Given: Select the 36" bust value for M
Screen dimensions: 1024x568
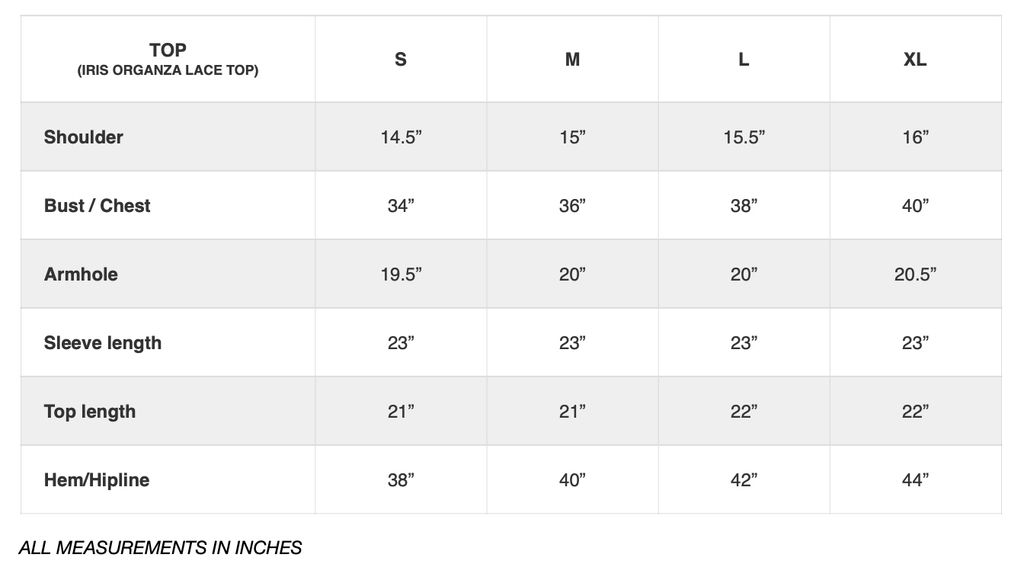Looking at the screenshot, I should pyautogui.click(x=572, y=206).
